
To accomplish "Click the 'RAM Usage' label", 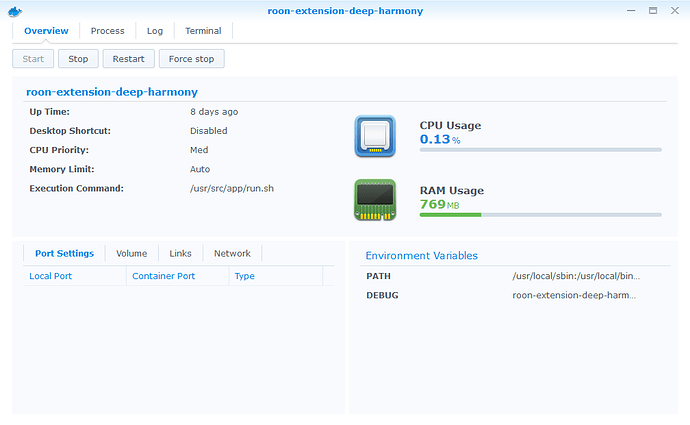I will 452,191.
